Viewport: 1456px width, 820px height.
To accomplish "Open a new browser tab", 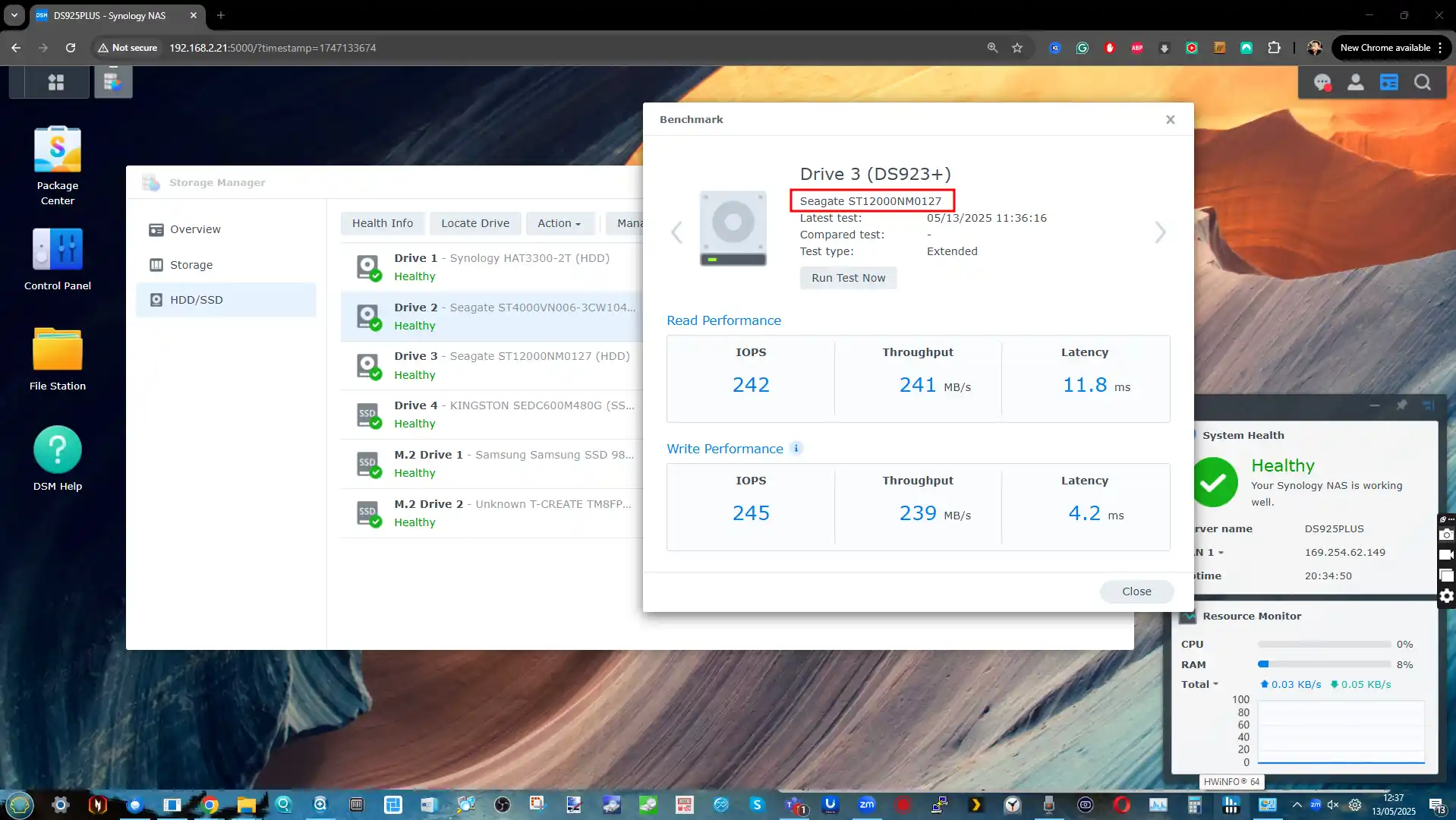I will 221,15.
